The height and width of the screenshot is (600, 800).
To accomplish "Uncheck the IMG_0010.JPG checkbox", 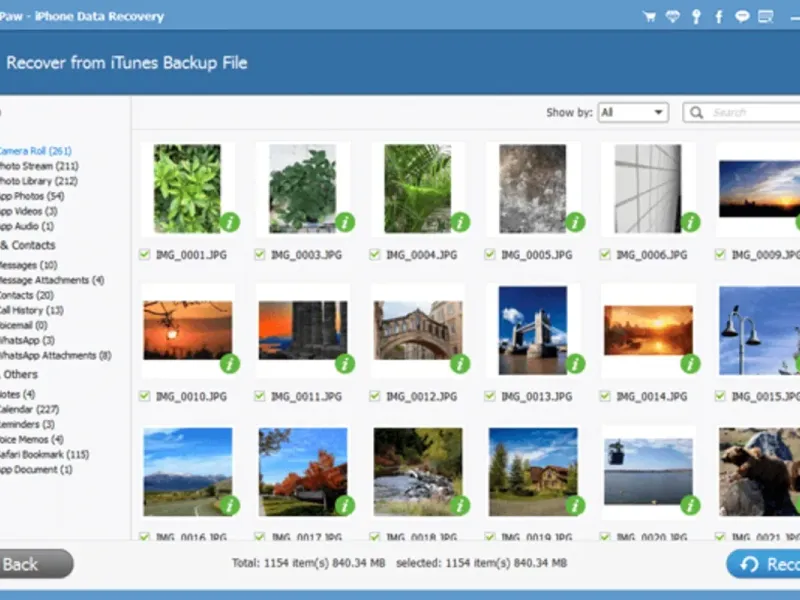I will click(x=144, y=396).
